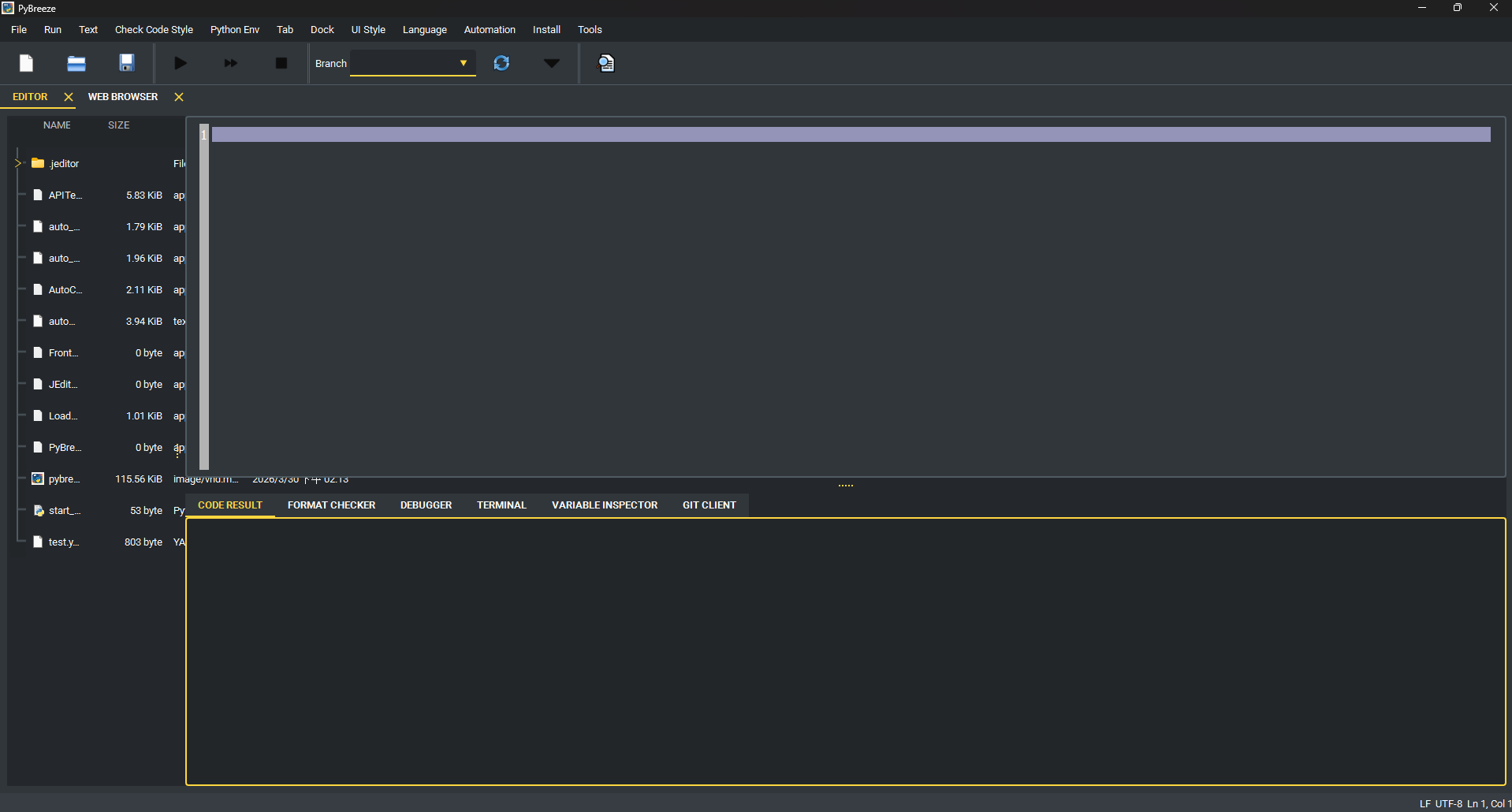This screenshot has height=812, width=1512.
Task: Click the dark down-arrow pull icon
Action: coord(552,63)
